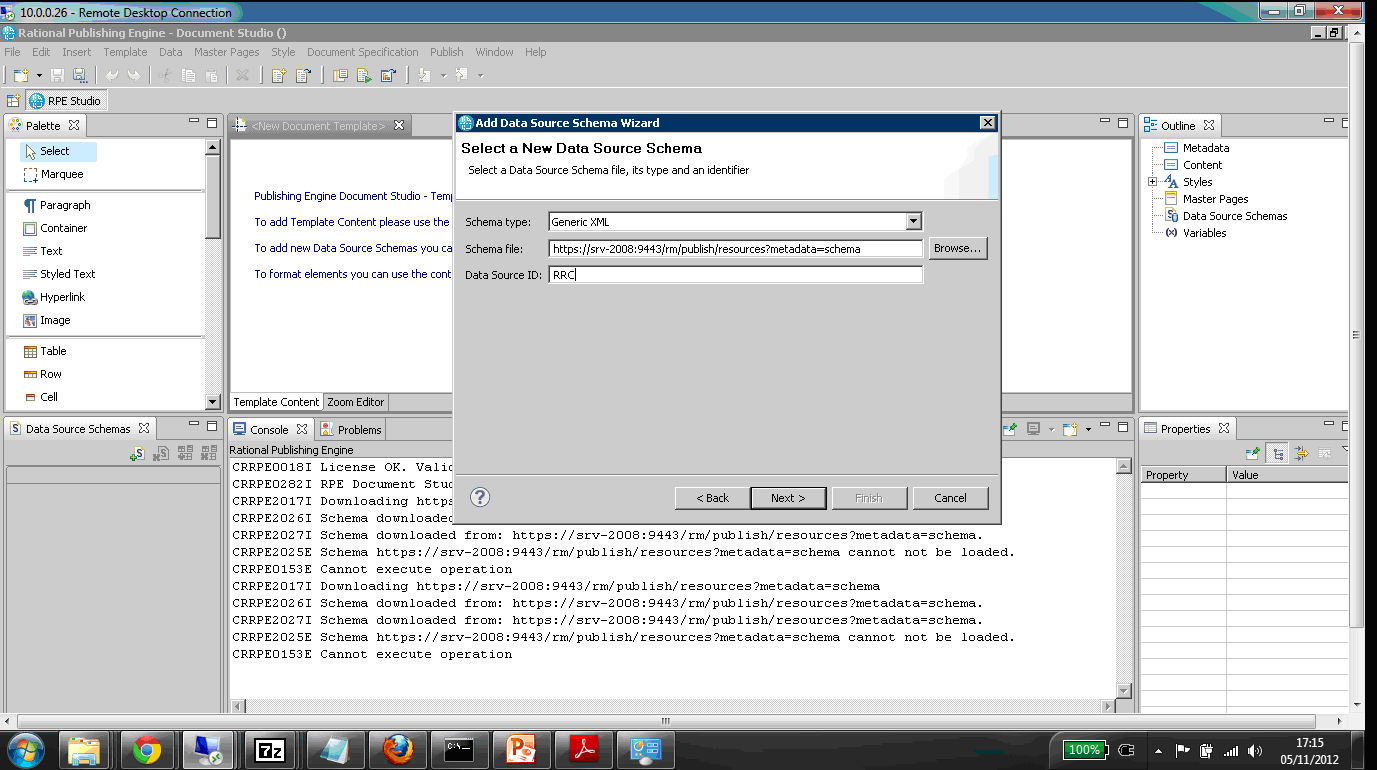Click the Palette scrollbar down arrow
Image resolution: width=1377 pixels, height=770 pixels.
(x=212, y=402)
